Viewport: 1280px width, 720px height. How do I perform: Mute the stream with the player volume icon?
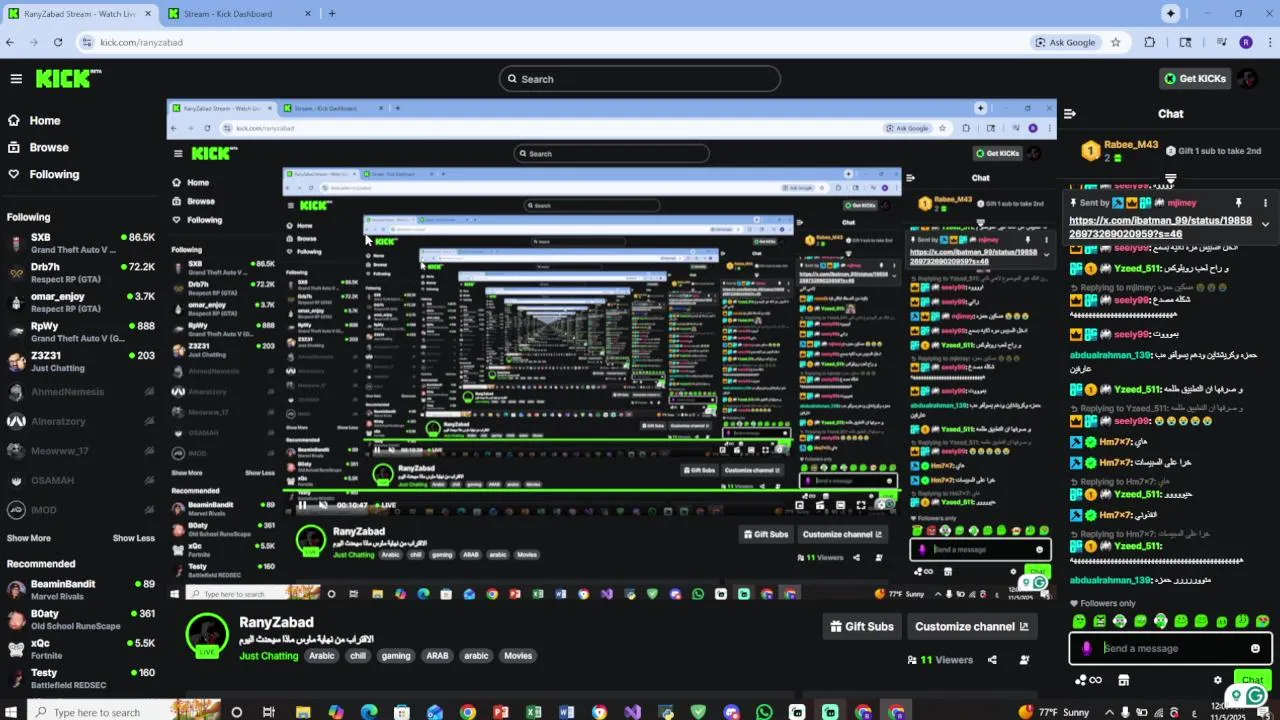(323, 505)
